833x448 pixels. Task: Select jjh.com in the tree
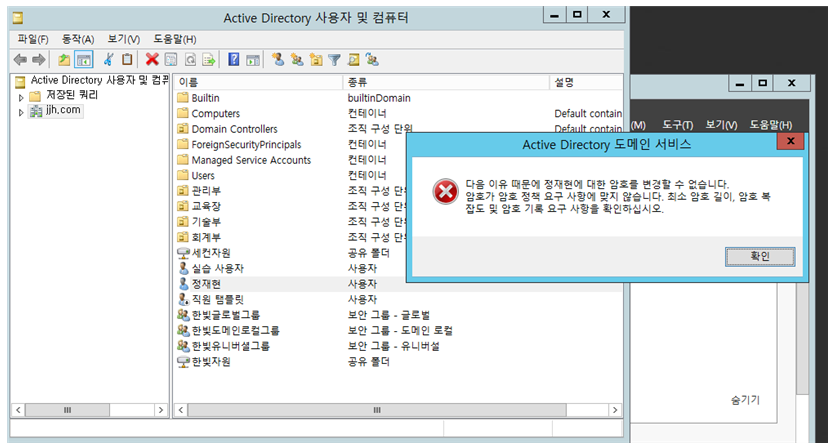(x=63, y=110)
